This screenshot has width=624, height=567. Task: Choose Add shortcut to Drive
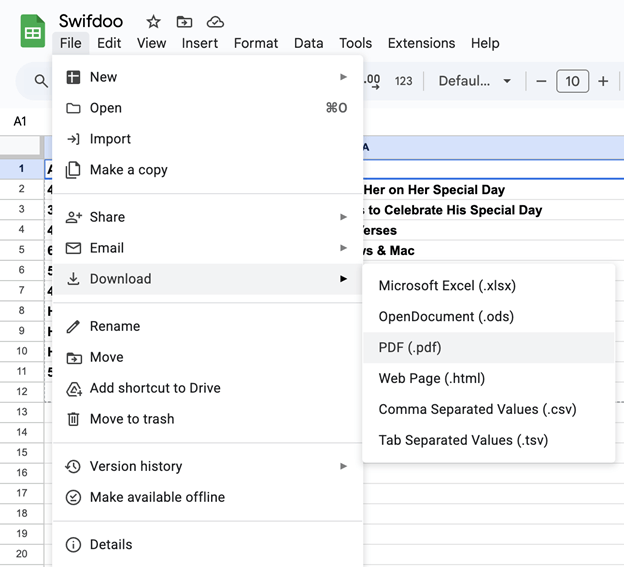point(207,388)
